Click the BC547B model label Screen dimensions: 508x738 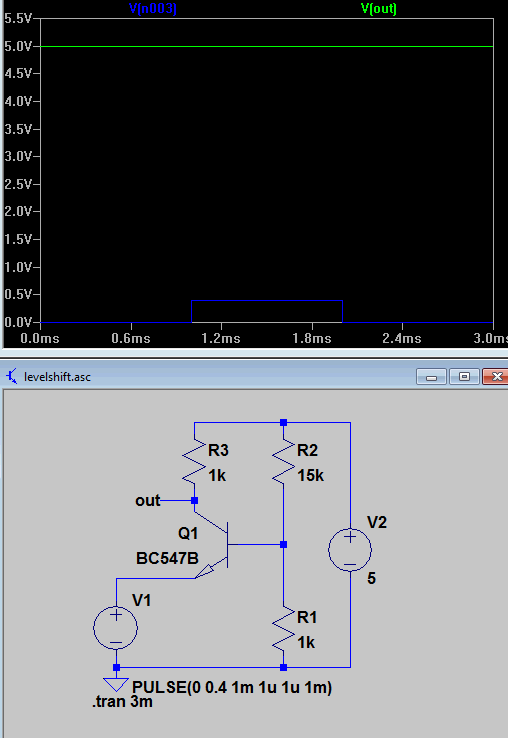167,558
